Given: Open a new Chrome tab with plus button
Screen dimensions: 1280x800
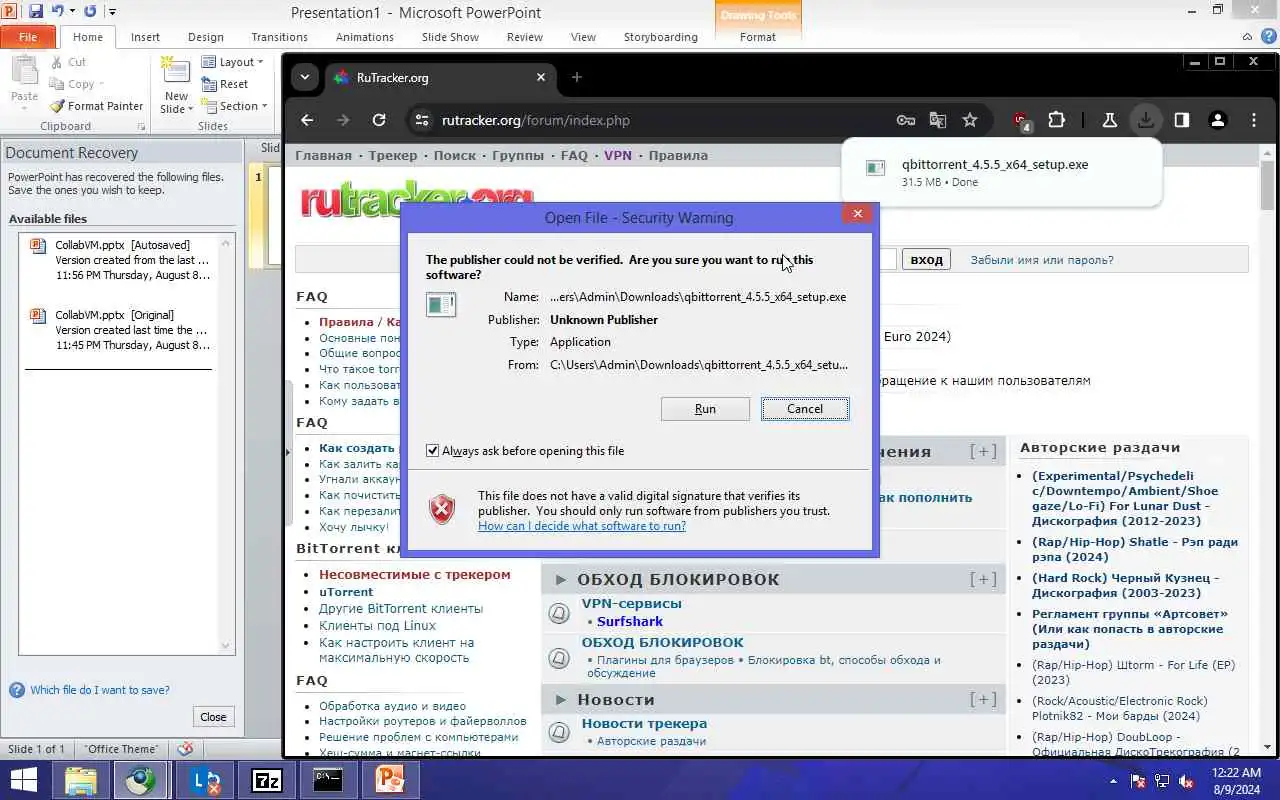Looking at the screenshot, I should pos(577,77).
